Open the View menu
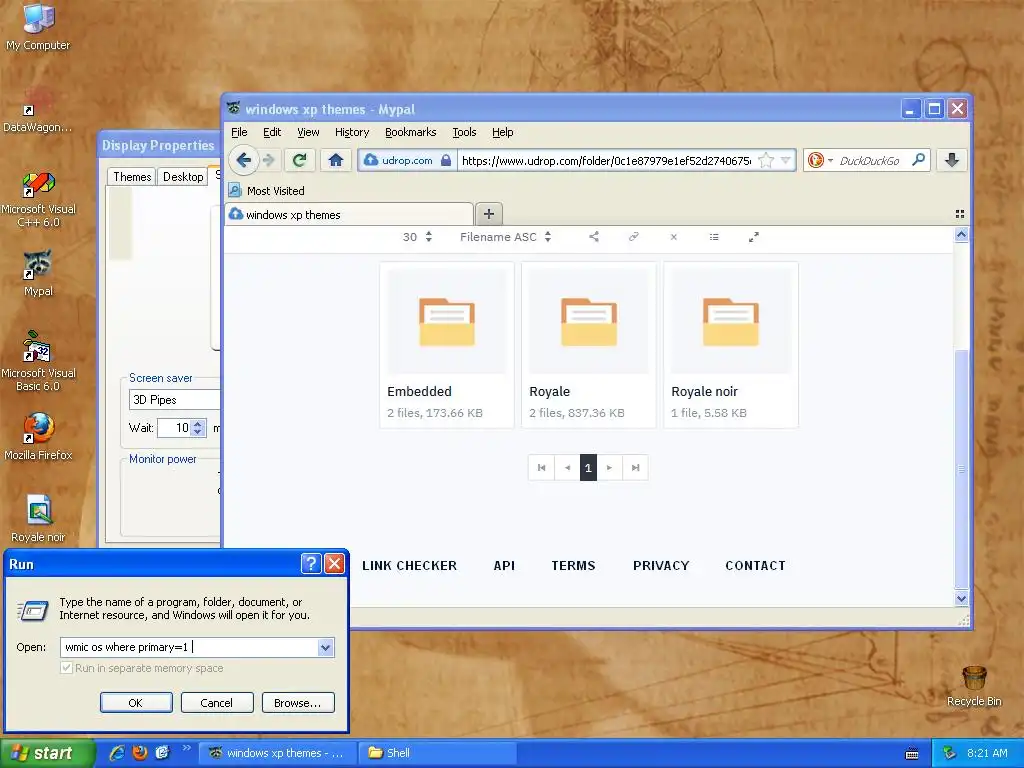 [308, 132]
